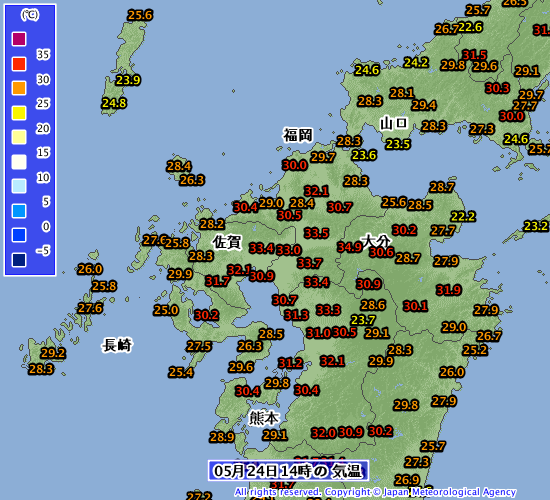Click the 29.2 reading on Goto islands

53,353
